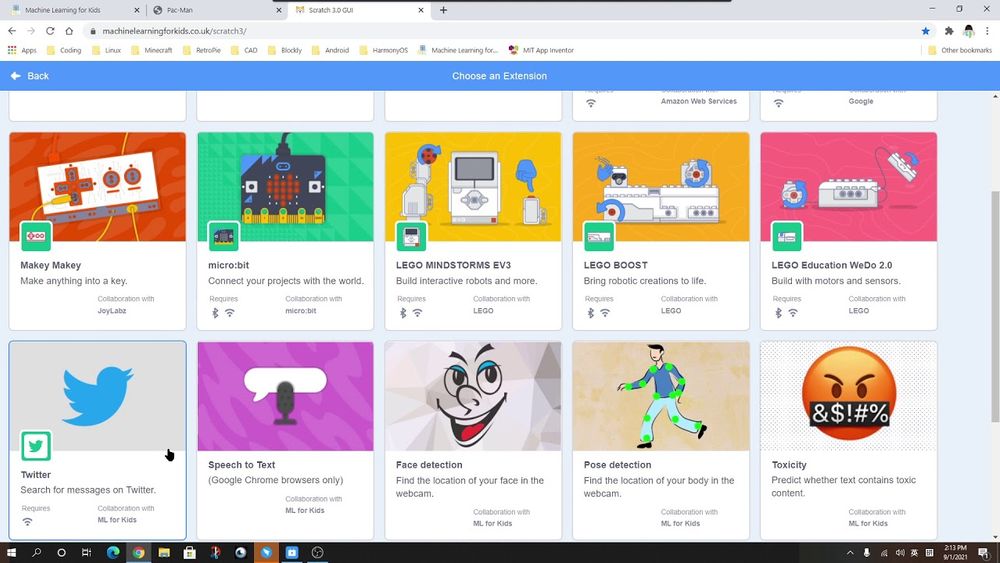The image size is (1000, 563).
Task: Open the Windows Start menu
Action: point(11,553)
